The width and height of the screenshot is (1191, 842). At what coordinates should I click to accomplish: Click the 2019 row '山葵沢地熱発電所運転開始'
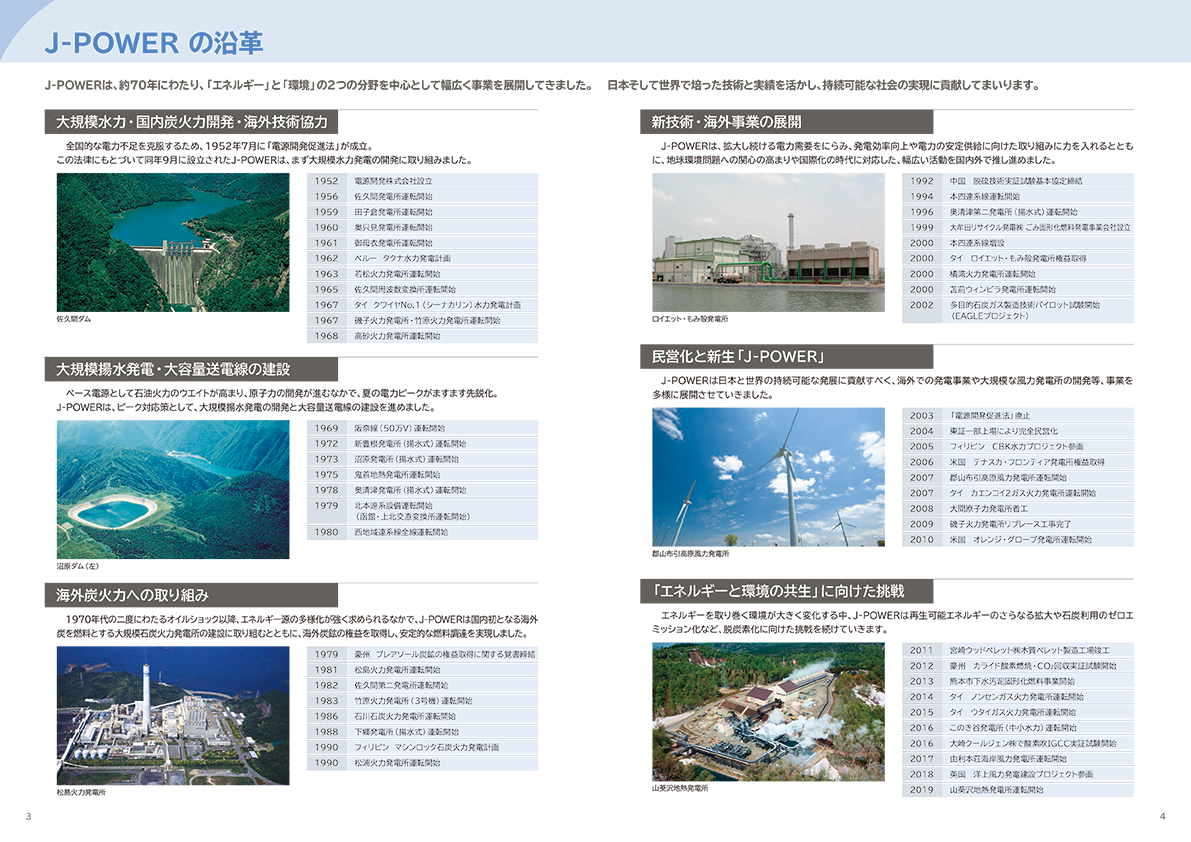pos(1018,790)
